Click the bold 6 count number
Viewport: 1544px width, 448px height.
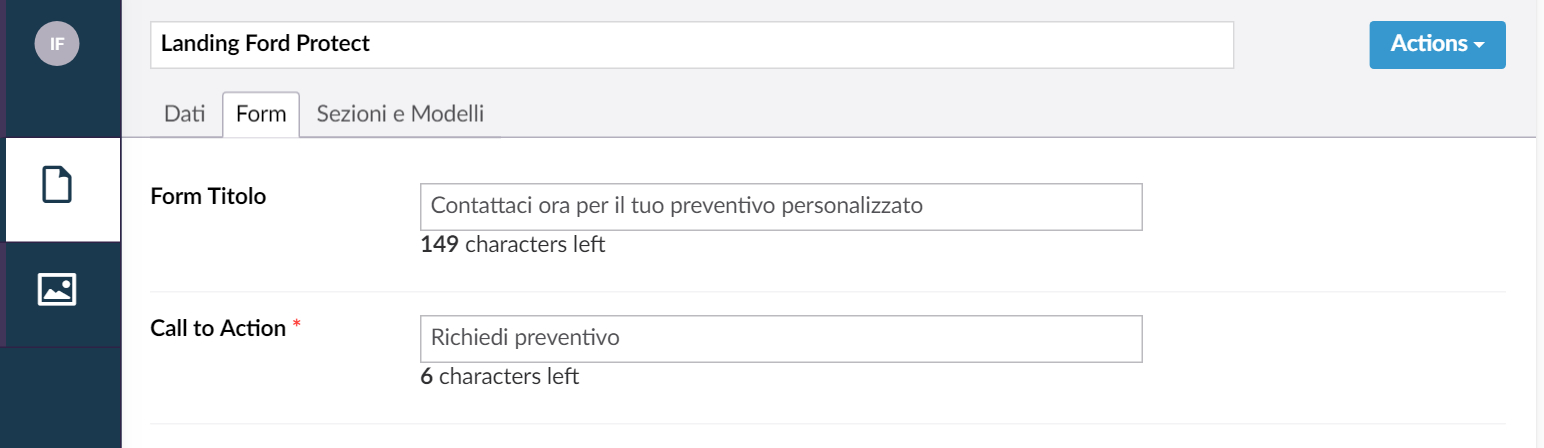coord(427,377)
